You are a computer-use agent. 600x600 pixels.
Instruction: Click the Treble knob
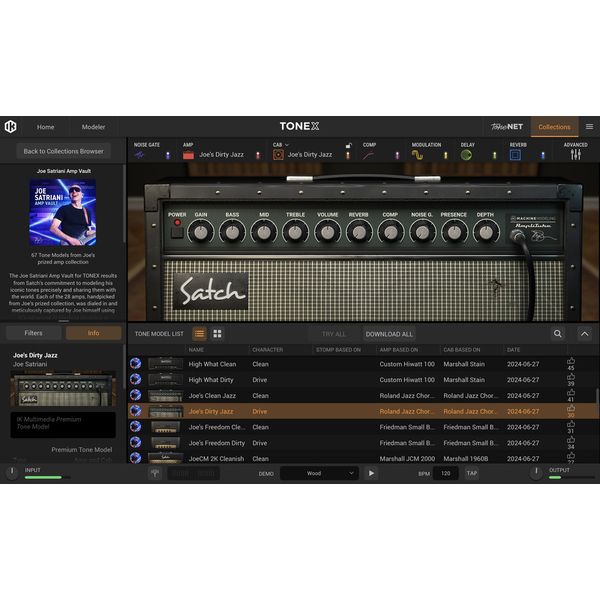(295, 232)
